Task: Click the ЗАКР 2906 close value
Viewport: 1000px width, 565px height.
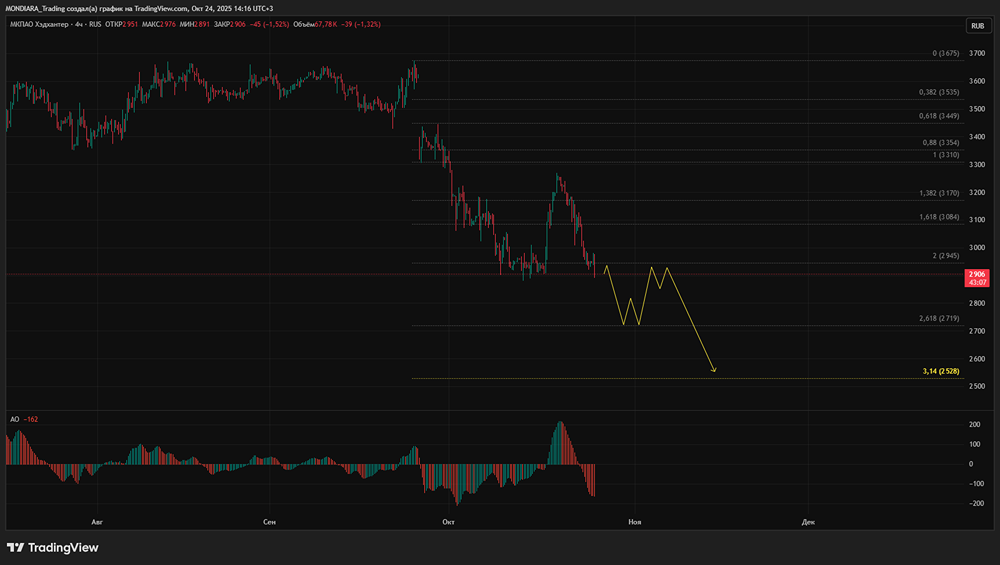Action: tap(230, 24)
